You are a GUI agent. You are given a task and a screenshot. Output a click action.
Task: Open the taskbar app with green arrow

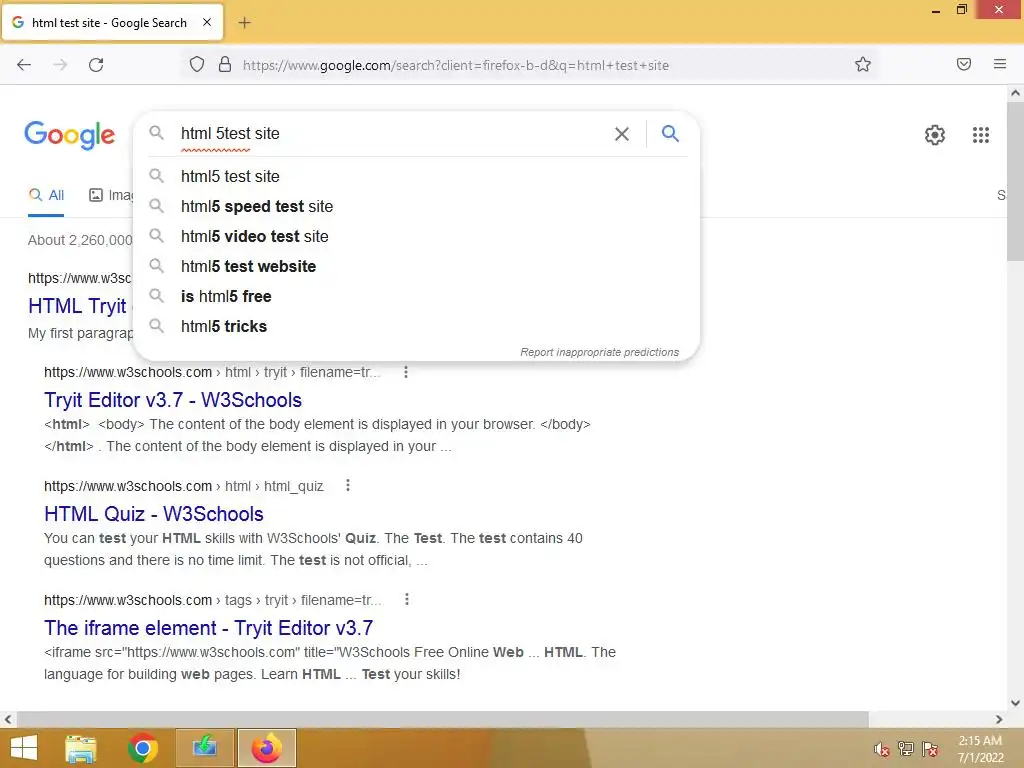point(204,748)
